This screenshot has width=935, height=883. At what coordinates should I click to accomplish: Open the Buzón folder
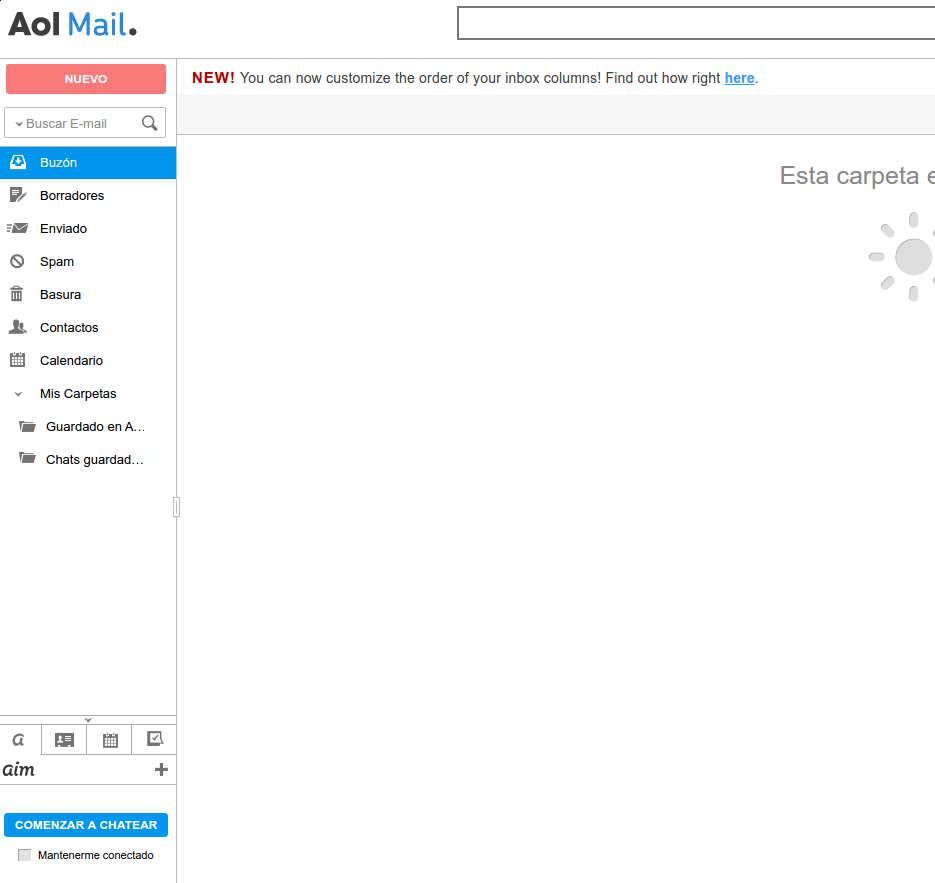[88, 163]
